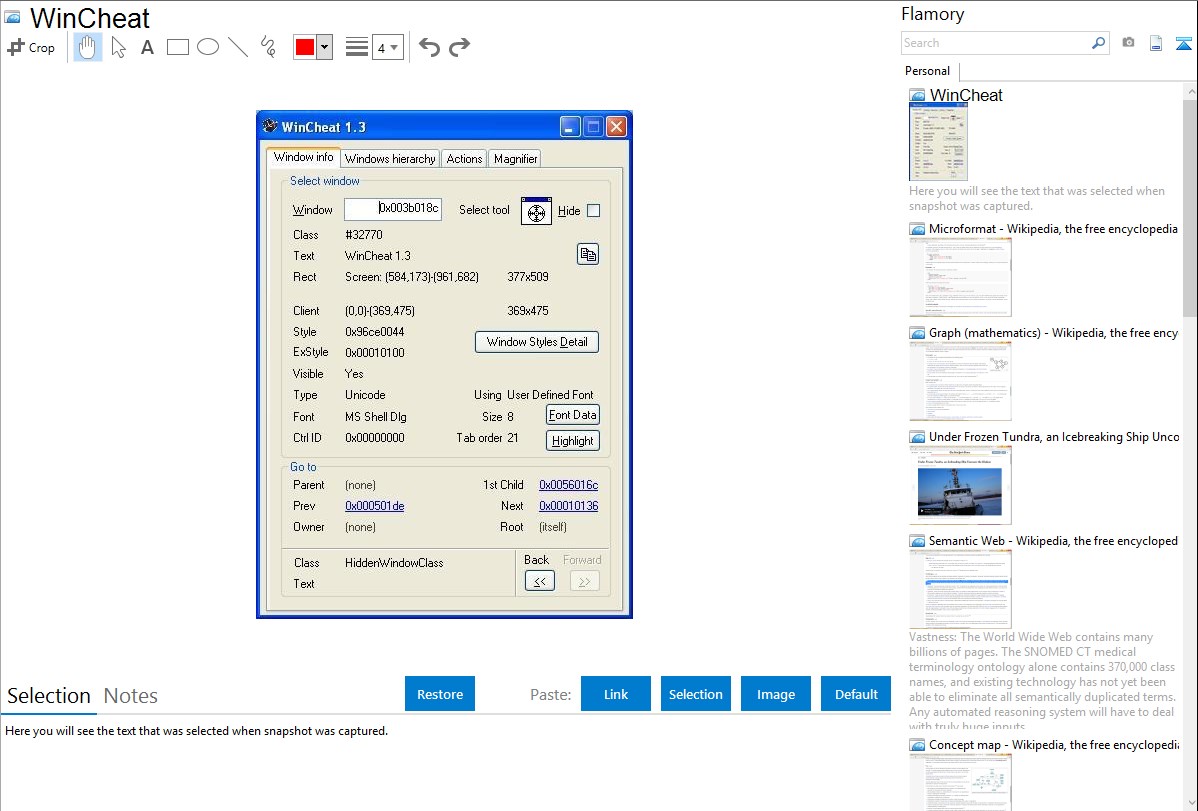Viewport: 1198px width, 811px height.
Task: Click the up arrow on the snapshot list scrollbar
Action: coord(1190,91)
